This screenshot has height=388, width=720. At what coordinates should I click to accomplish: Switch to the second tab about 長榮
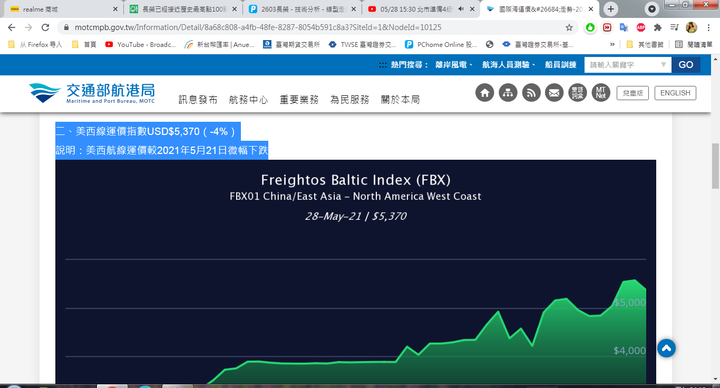point(183,9)
